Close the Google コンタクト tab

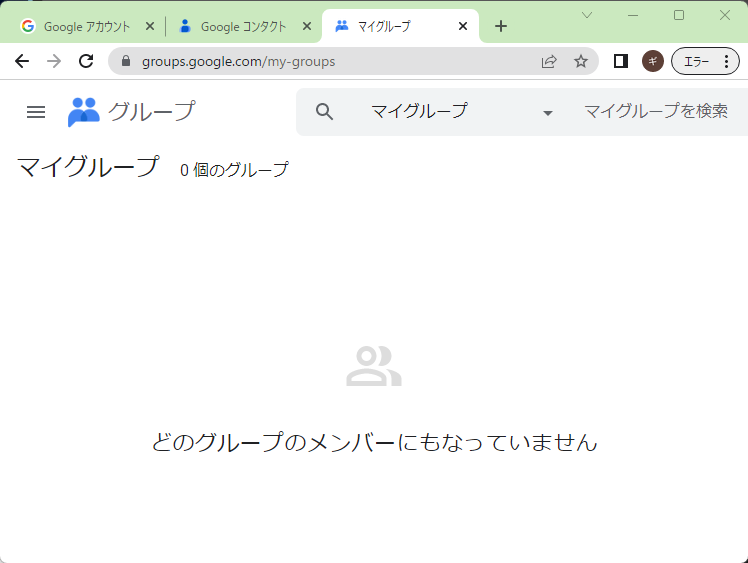[307, 26]
